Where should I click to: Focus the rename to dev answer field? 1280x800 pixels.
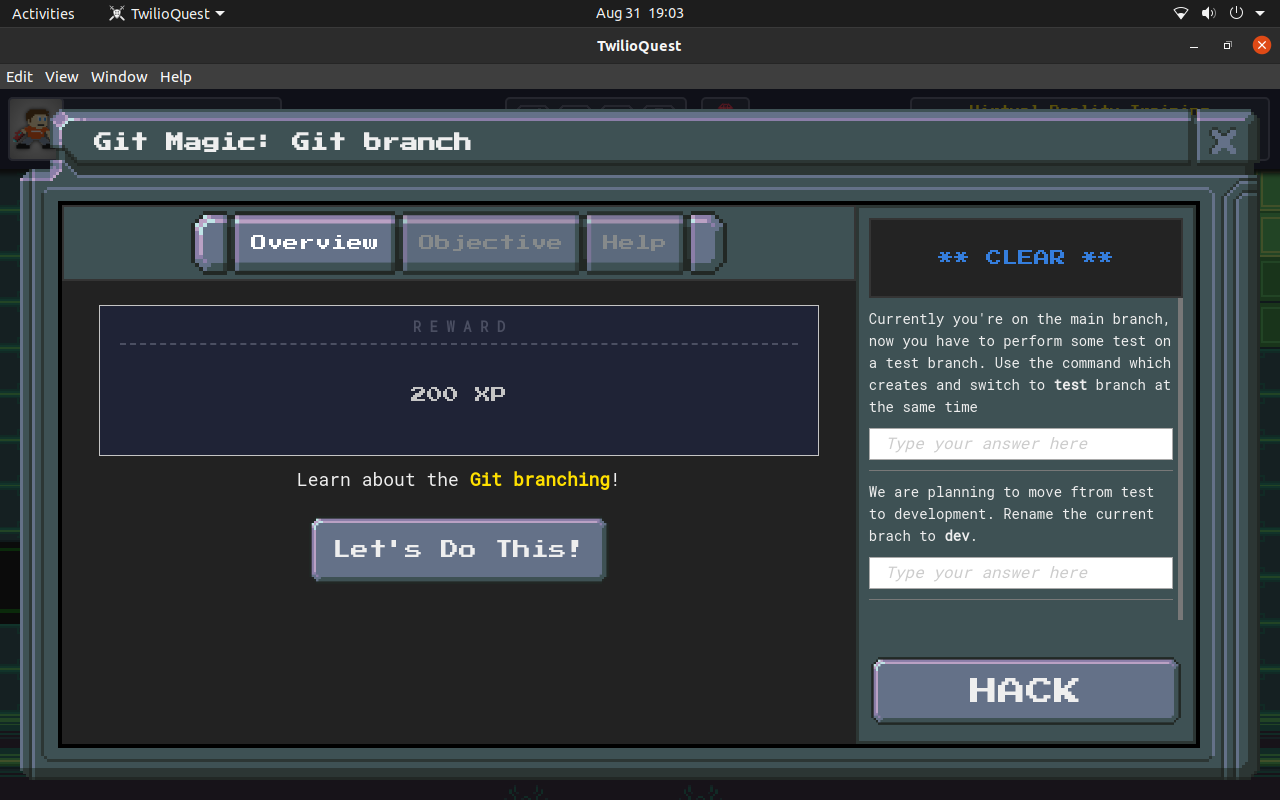pos(1021,573)
